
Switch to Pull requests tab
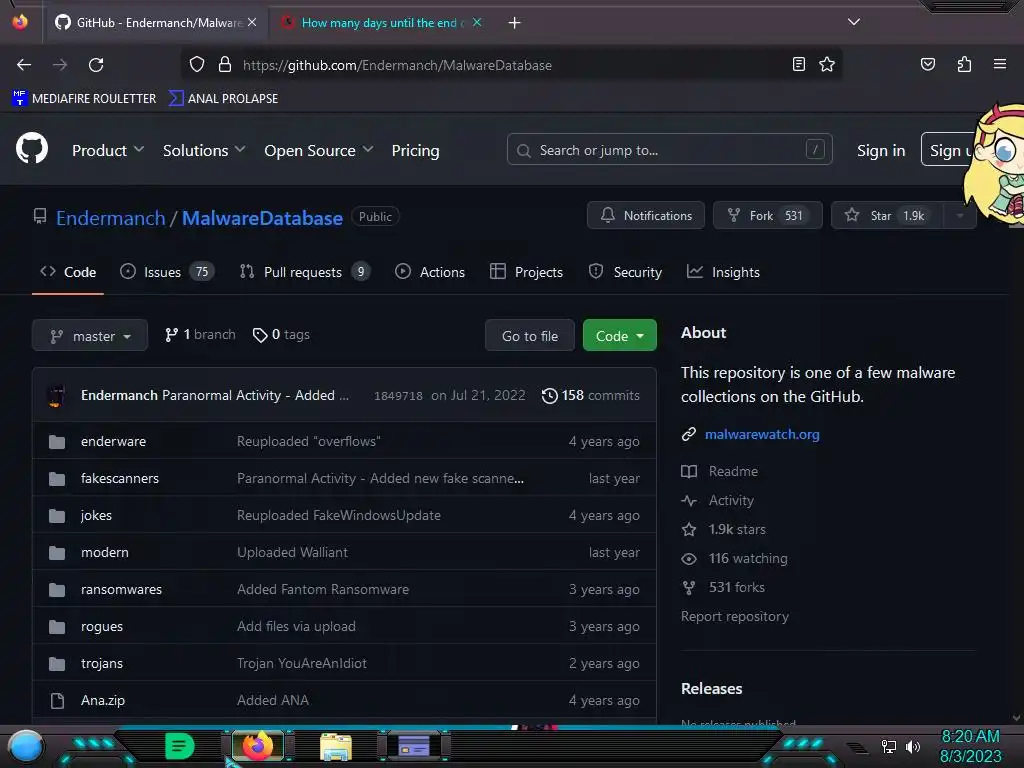coord(304,272)
